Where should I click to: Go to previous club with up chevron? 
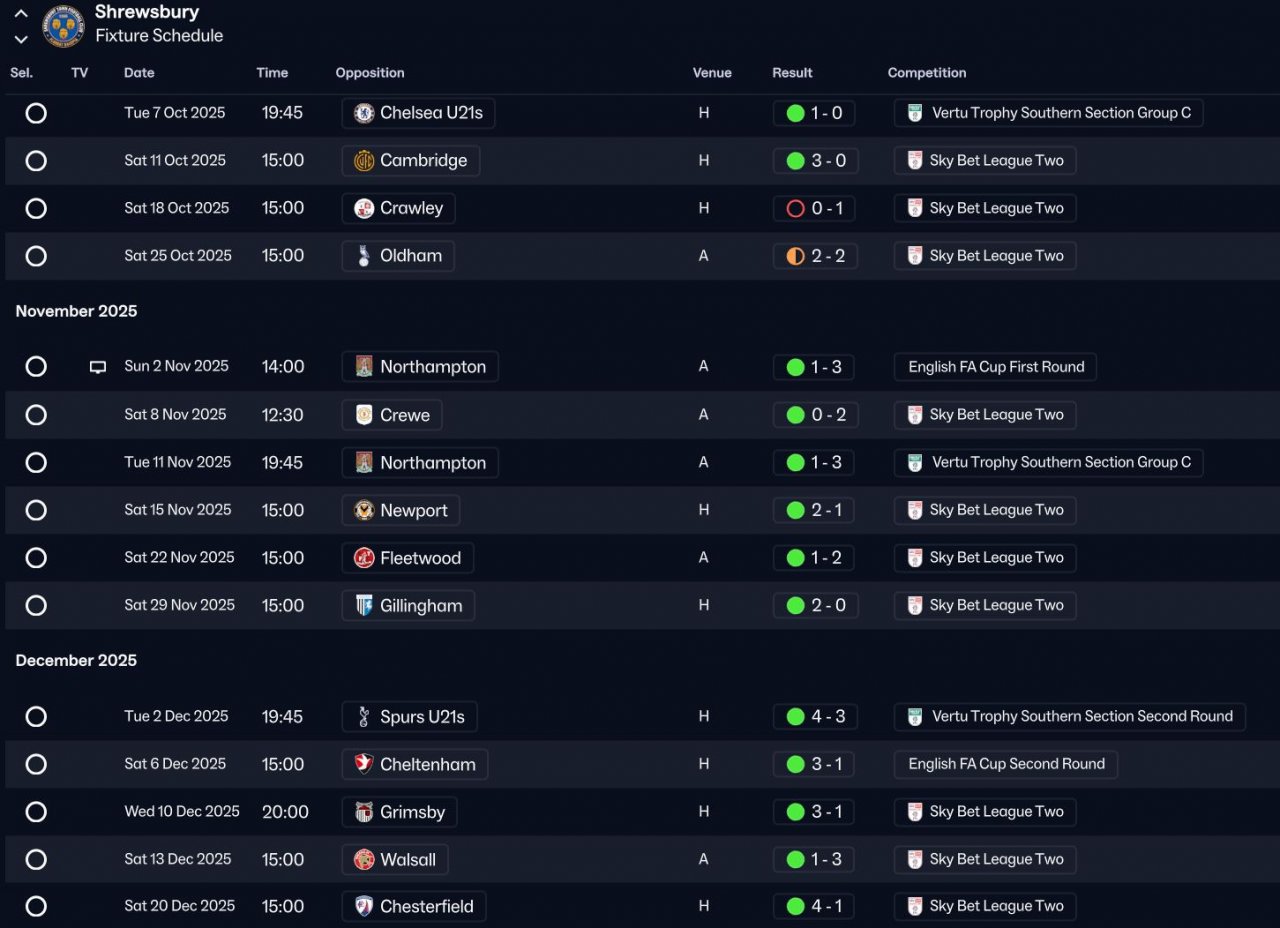(x=21, y=14)
